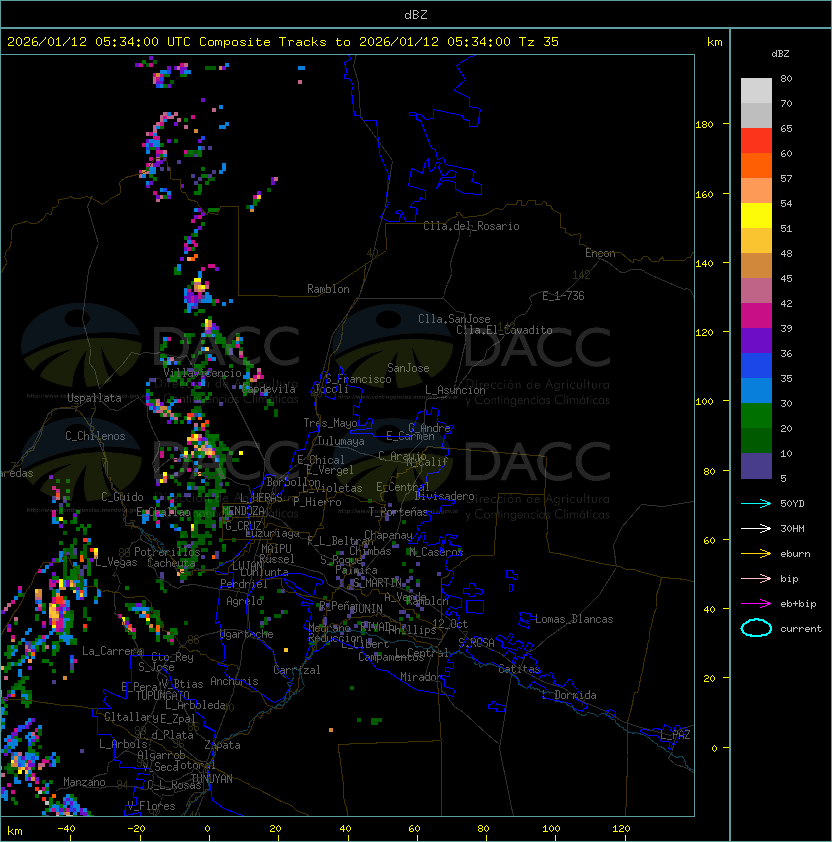This screenshot has width=832, height=842.
Task: Select the Tulumaya label
Action: 341,441
